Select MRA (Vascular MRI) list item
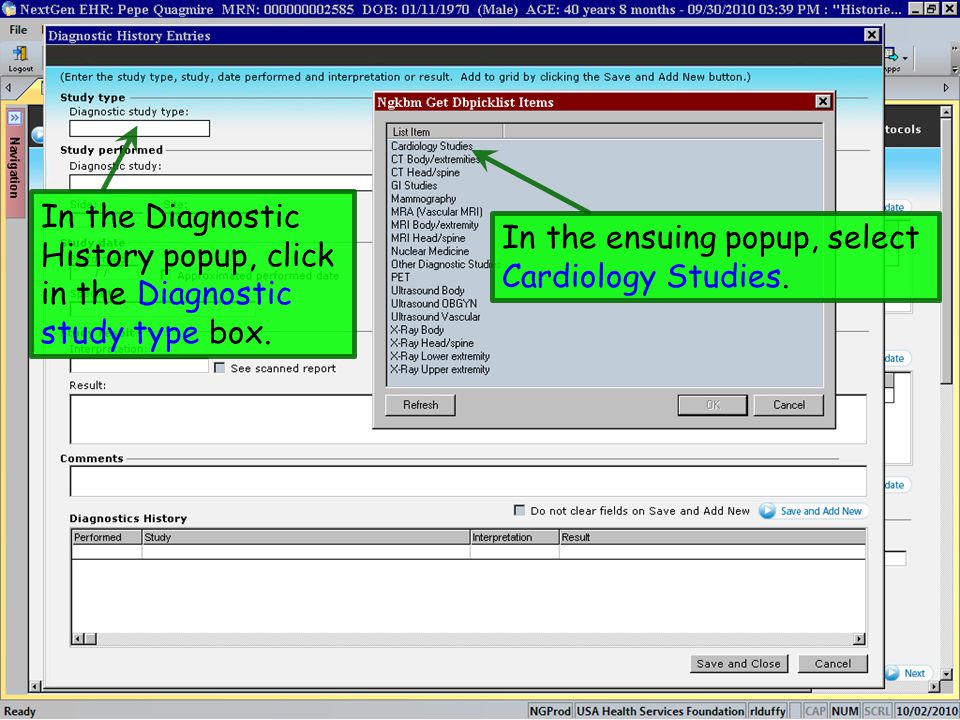 click(x=437, y=212)
